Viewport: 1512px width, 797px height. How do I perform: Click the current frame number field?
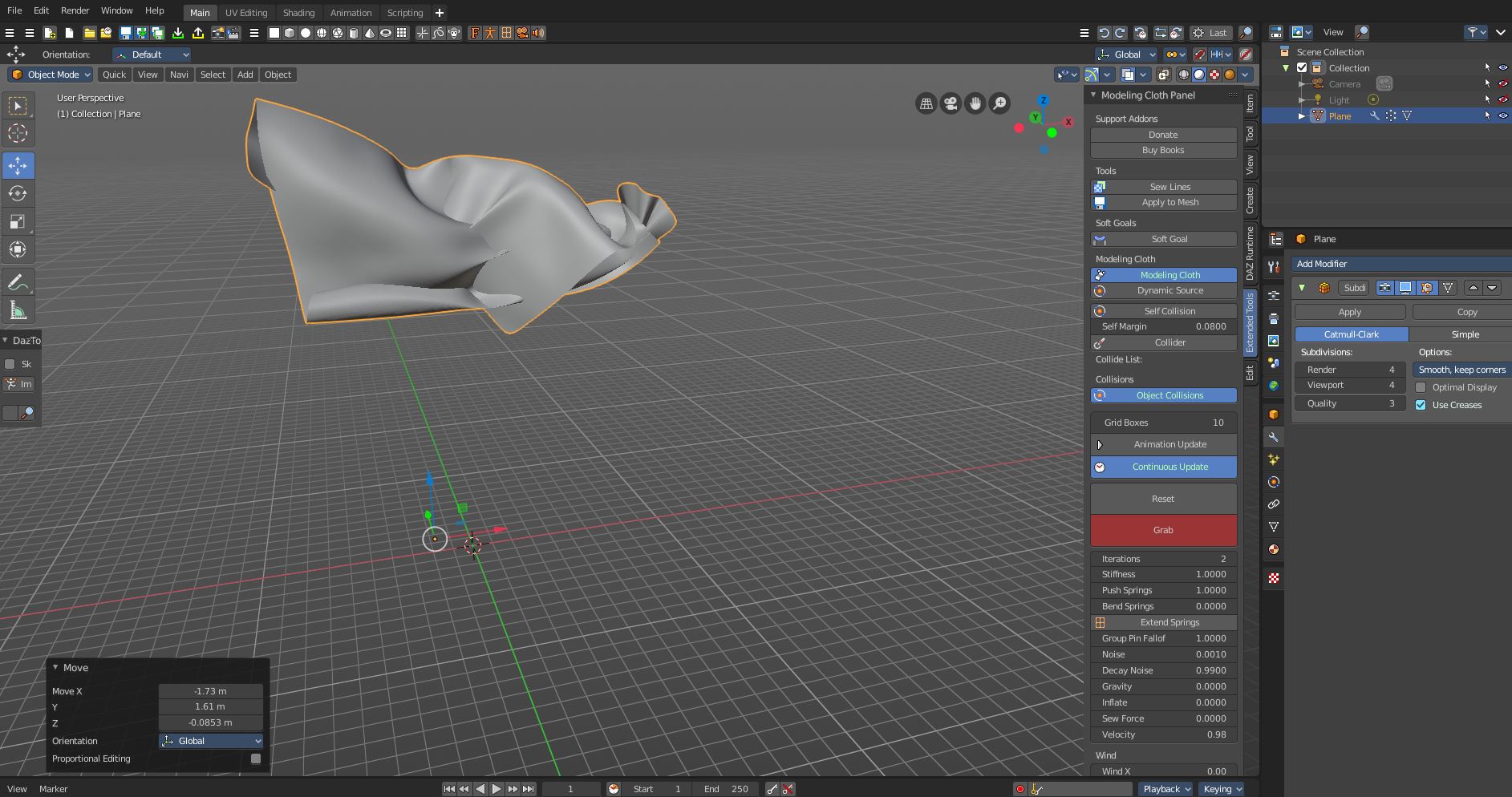[x=571, y=789]
